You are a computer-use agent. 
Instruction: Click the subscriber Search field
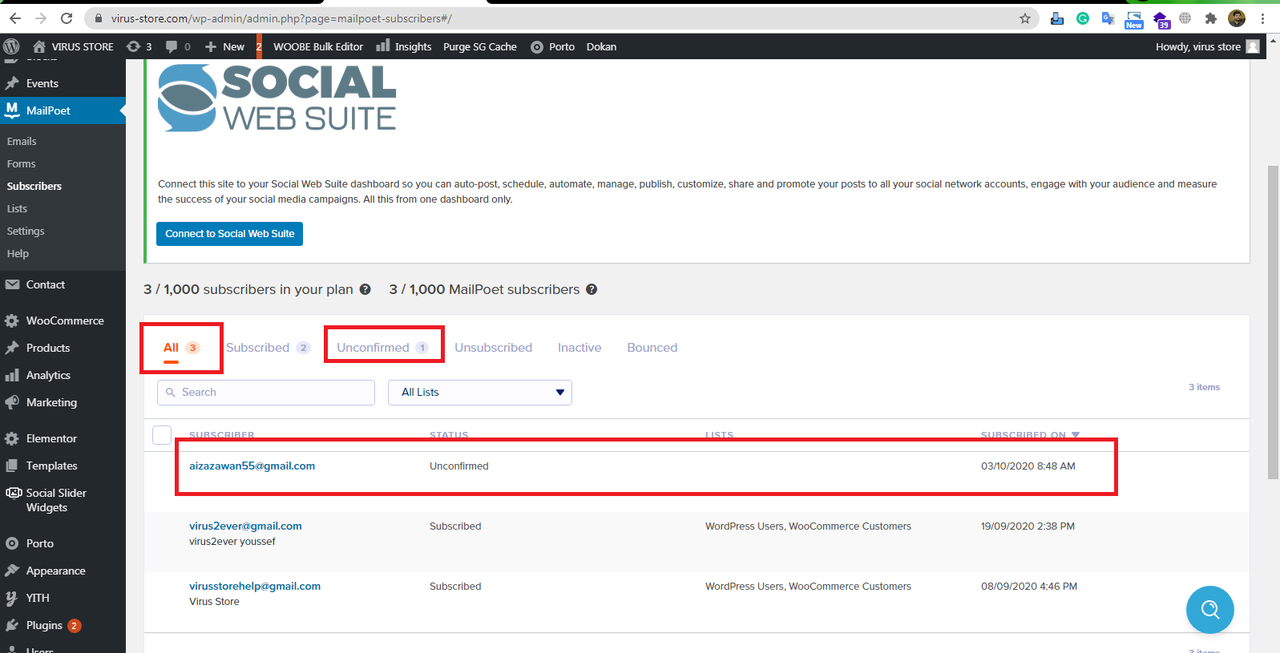pos(266,392)
